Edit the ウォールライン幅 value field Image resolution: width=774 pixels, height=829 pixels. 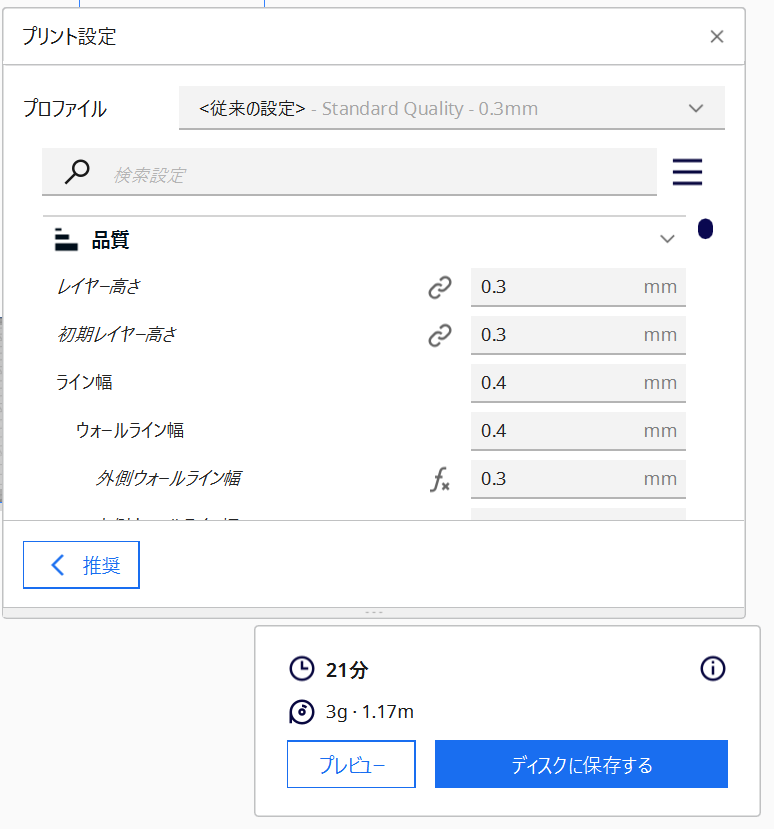(578, 431)
